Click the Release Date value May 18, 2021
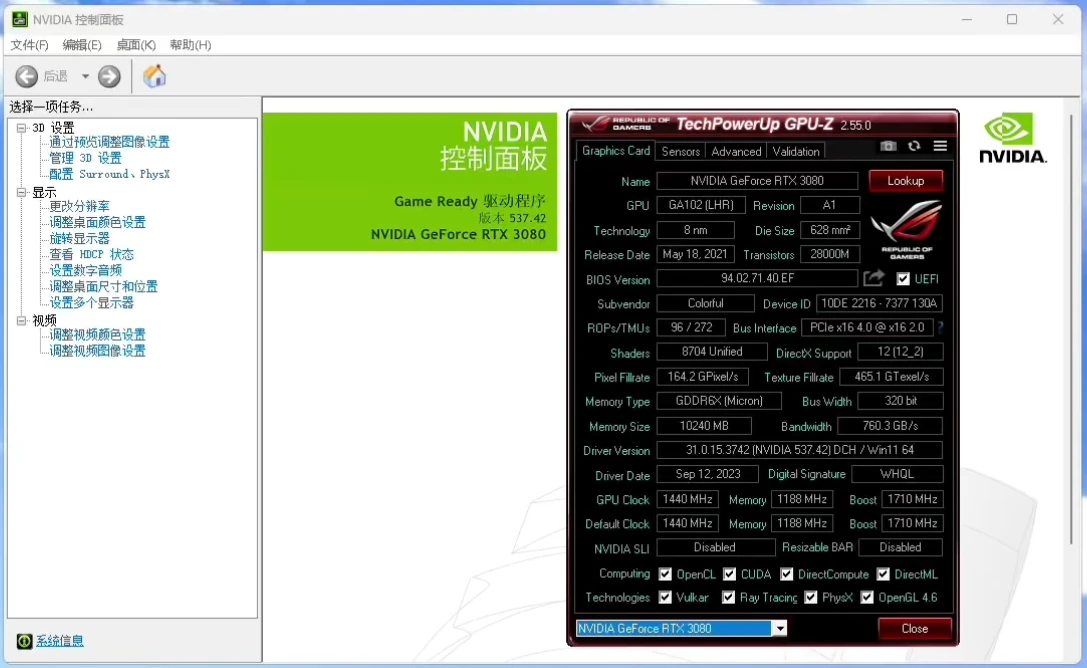This screenshot has width=1087, height=668. click(x=695, y=254)
